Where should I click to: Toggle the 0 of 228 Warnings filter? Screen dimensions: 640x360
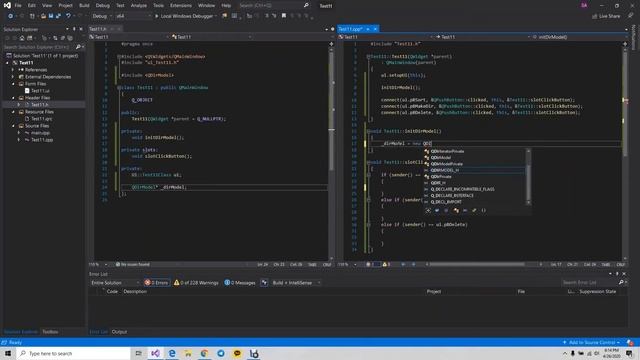(196, 282)
